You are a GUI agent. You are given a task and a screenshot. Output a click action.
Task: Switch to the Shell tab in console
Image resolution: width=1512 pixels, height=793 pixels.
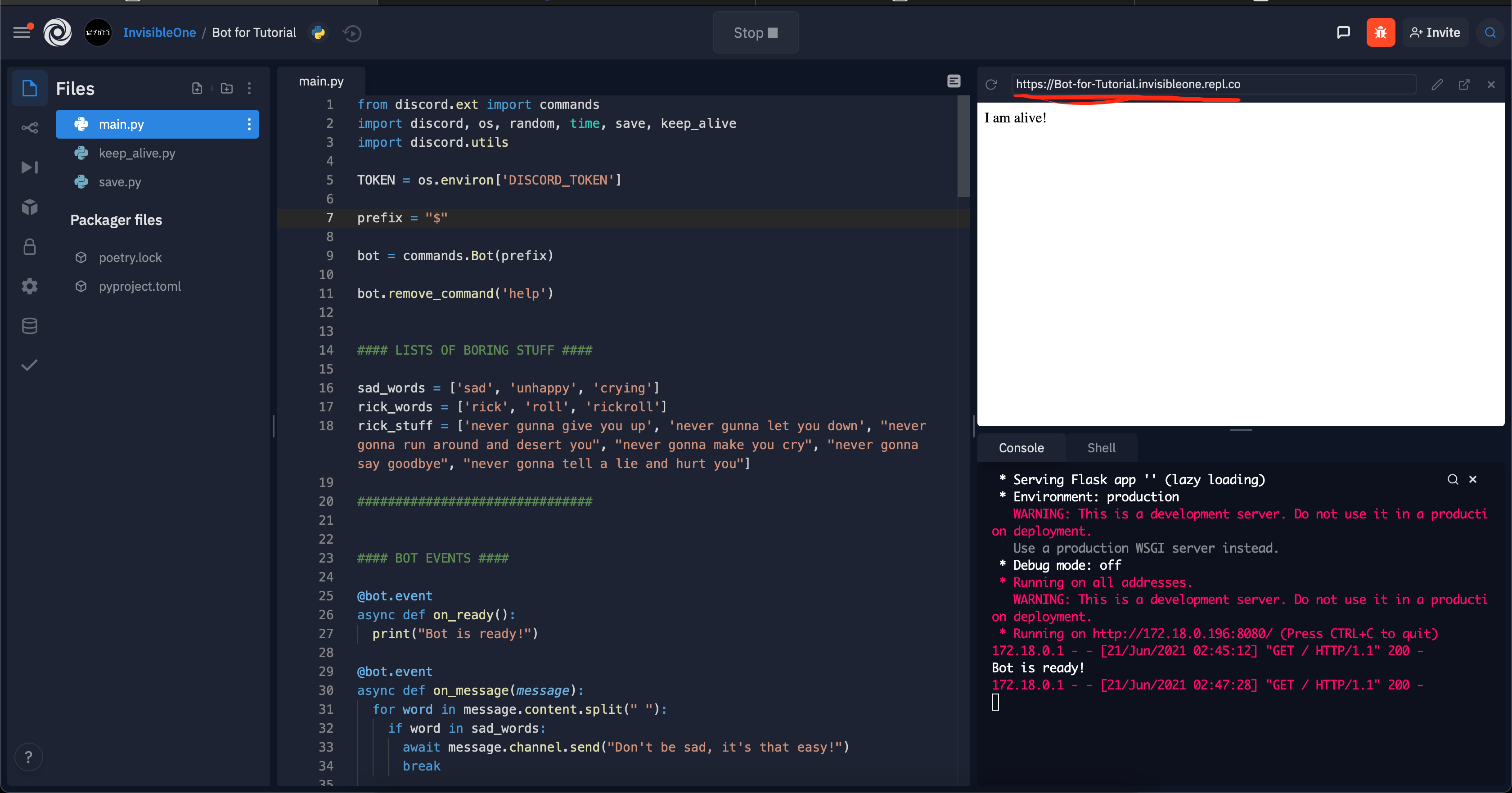point(1101,447)
